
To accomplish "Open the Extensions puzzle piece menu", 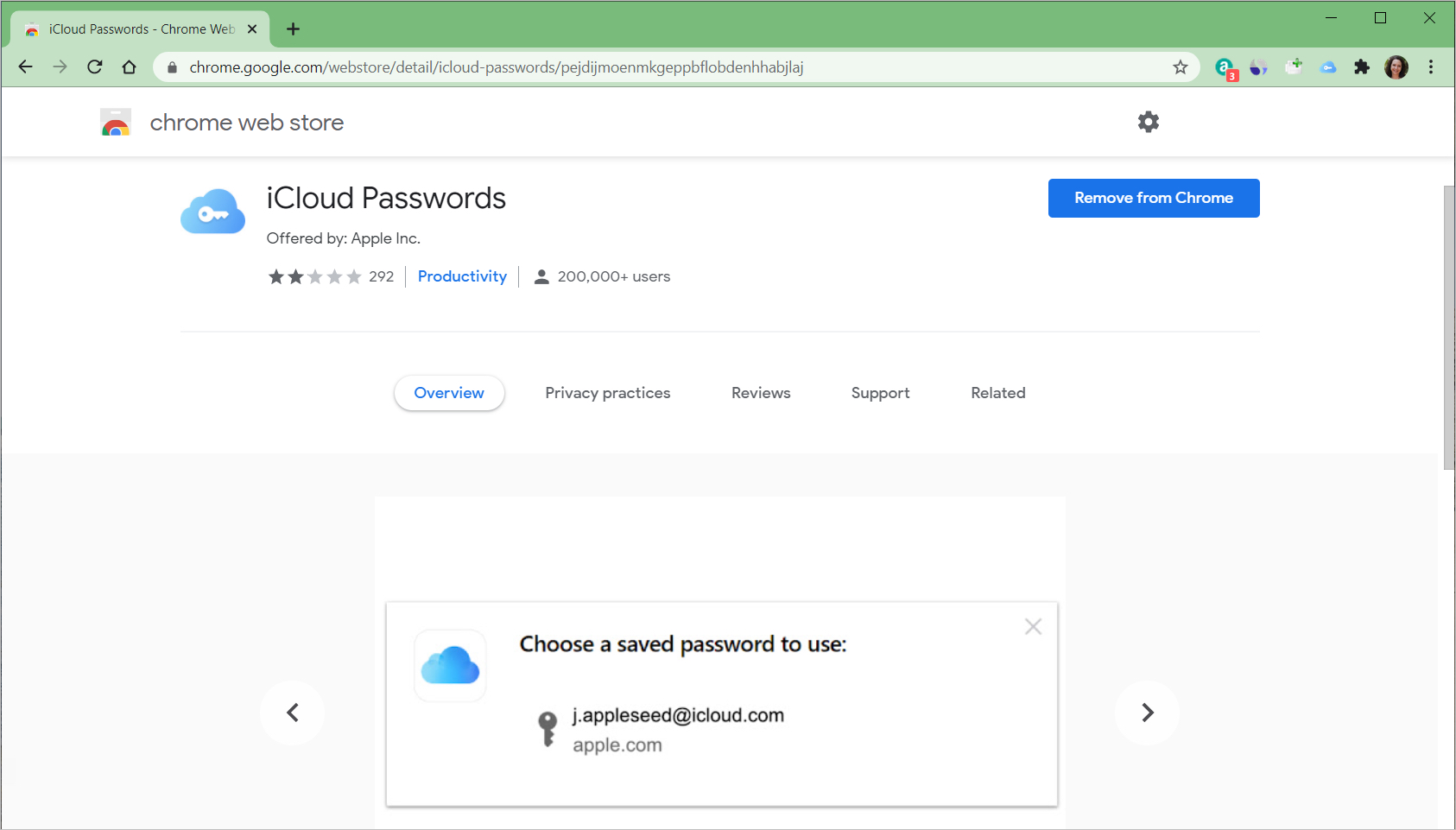I will point(1362,67).
